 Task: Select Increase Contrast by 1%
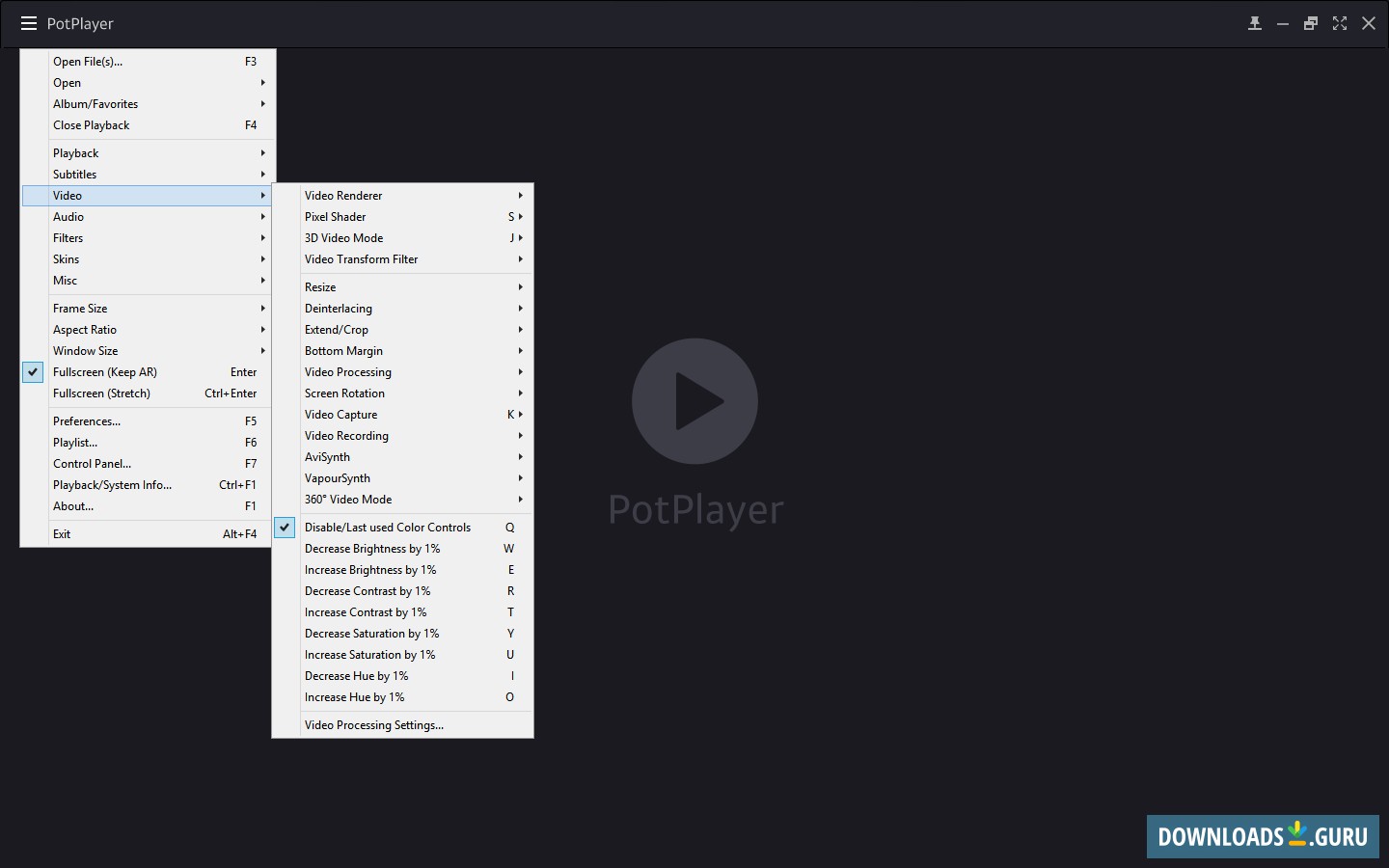click(x=403, y=612)
